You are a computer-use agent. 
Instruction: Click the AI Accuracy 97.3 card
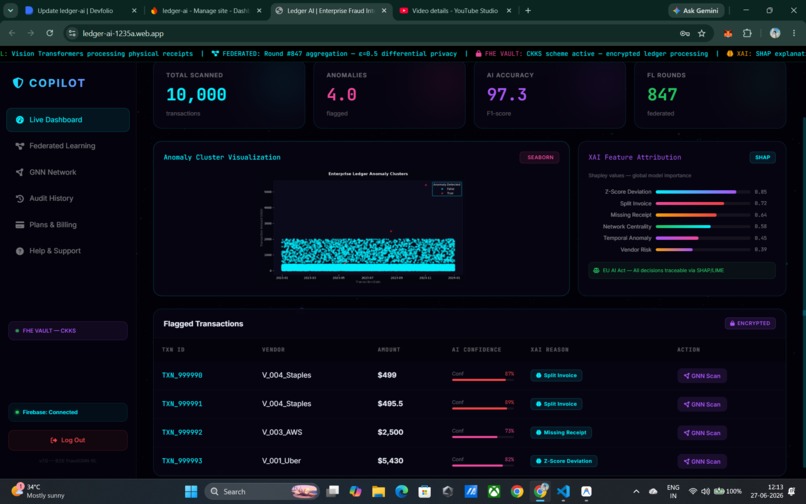(x=549, y=95)
